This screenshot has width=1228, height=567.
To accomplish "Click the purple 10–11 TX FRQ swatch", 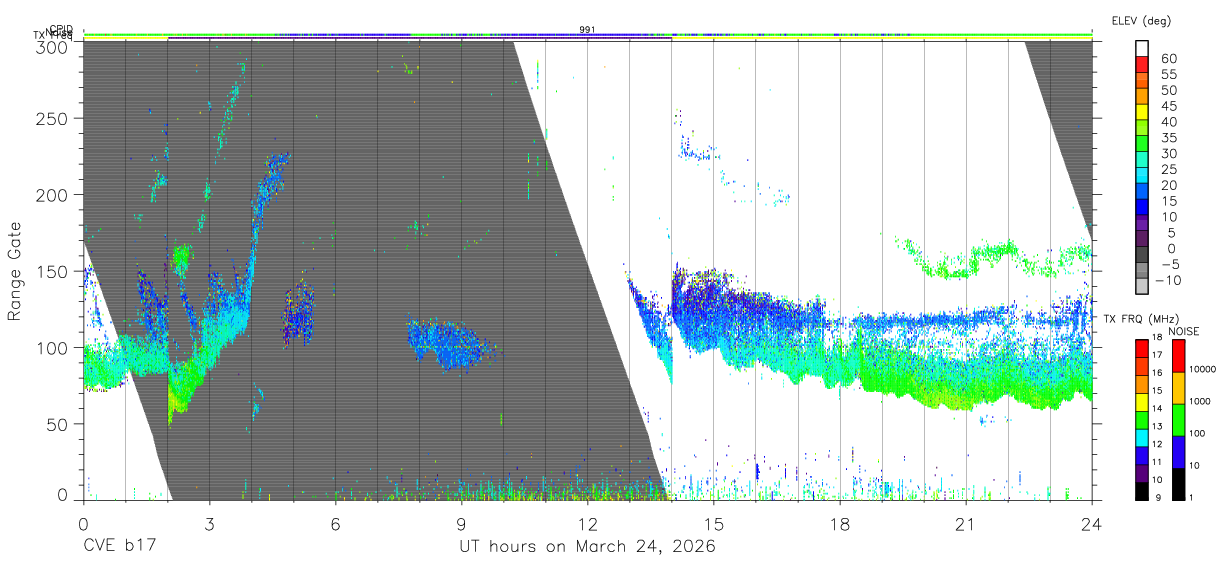I will [x=1143, y=472].
